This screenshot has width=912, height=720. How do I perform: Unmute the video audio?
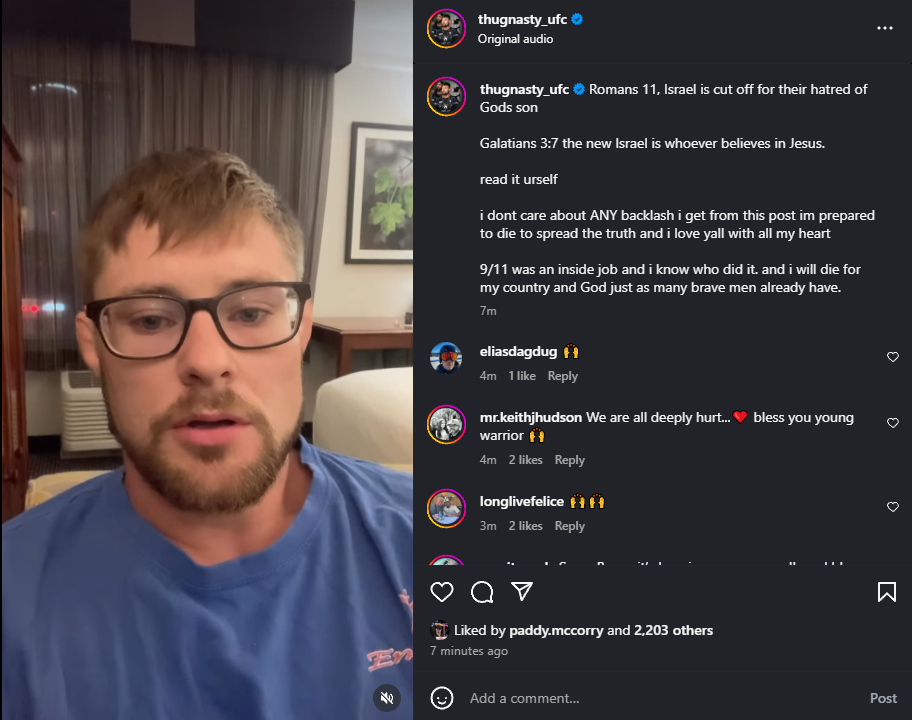[x=387, y=698]
